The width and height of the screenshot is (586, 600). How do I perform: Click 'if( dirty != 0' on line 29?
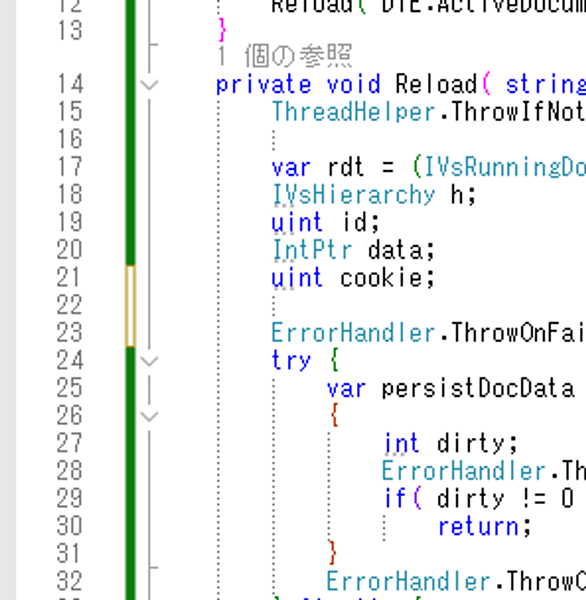[479, 499]
